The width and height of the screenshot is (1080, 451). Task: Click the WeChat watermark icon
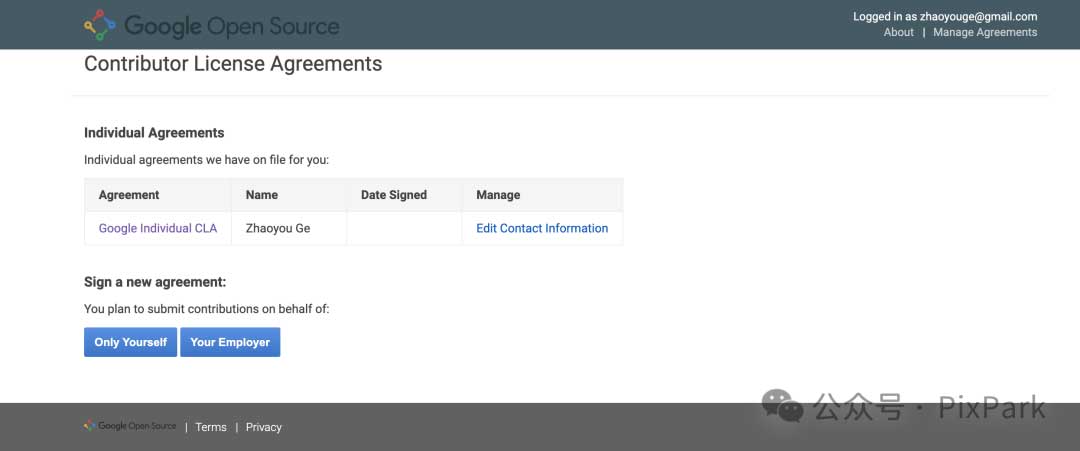point(782,406)
